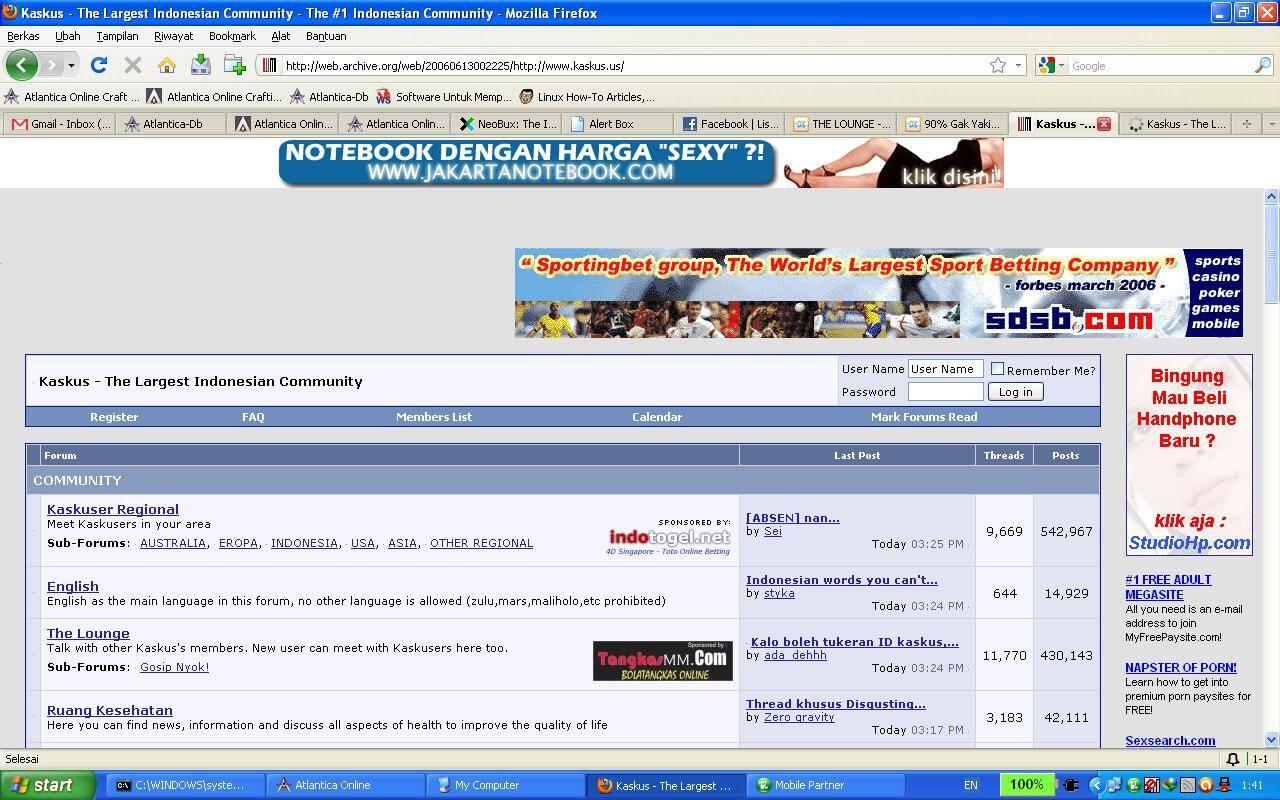This screenshot has width=1280, height=800.
Task: Open the Alert Box tab
Action: click(617, 124)
